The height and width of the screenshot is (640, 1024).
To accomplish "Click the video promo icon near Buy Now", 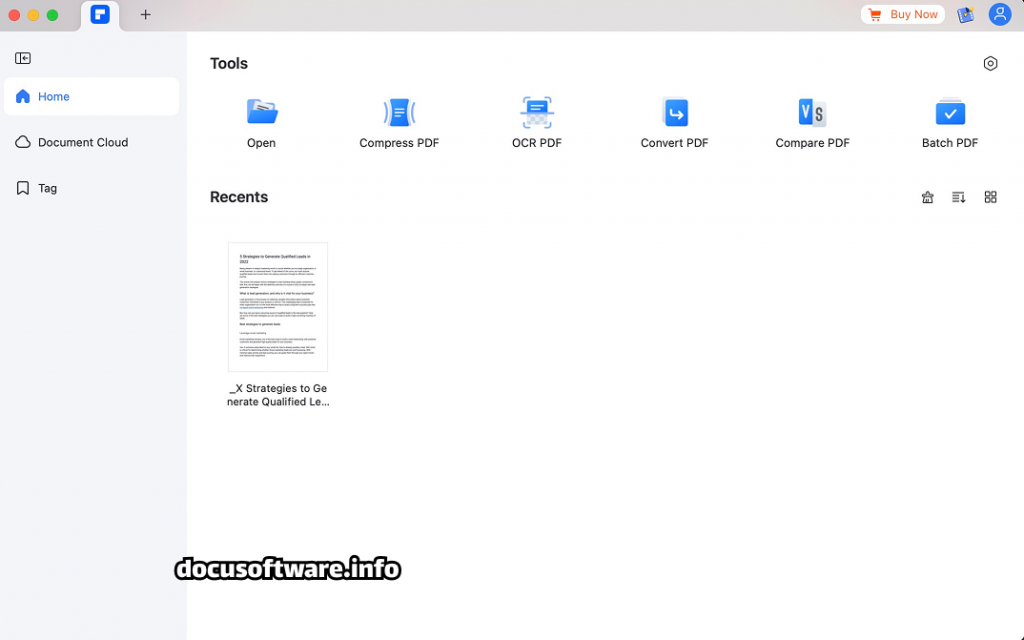I will [965, 15].
